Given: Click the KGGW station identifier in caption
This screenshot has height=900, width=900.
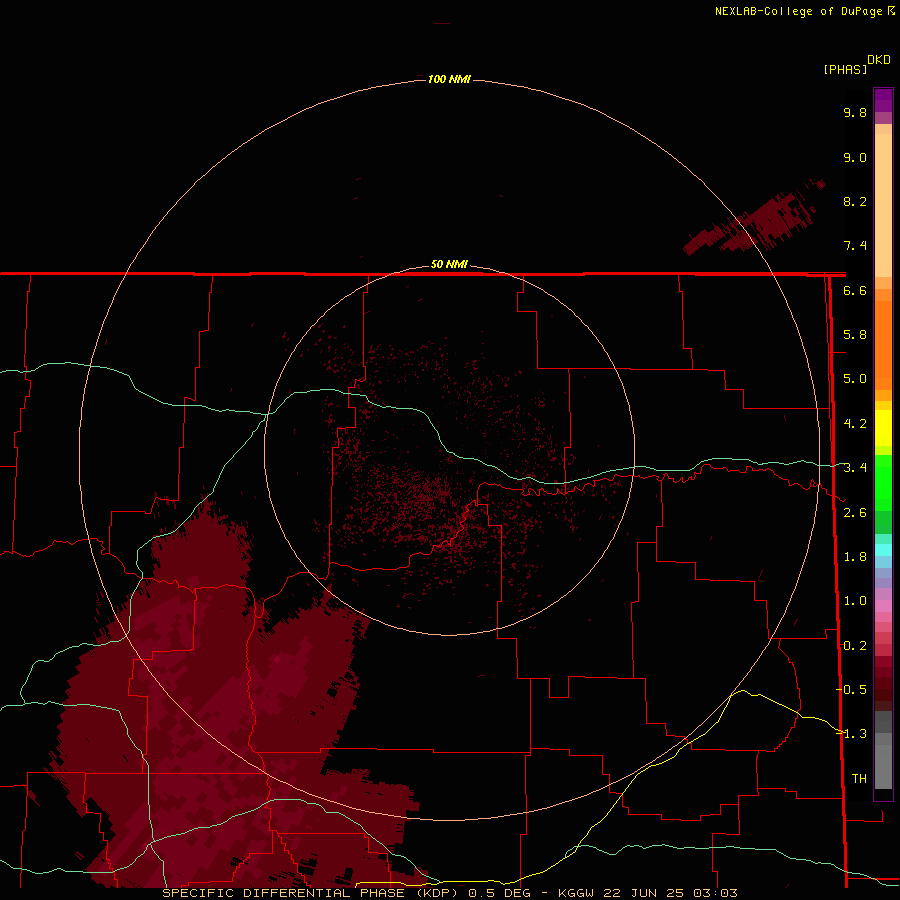Looking at the screenshot, I should (576, 893).
